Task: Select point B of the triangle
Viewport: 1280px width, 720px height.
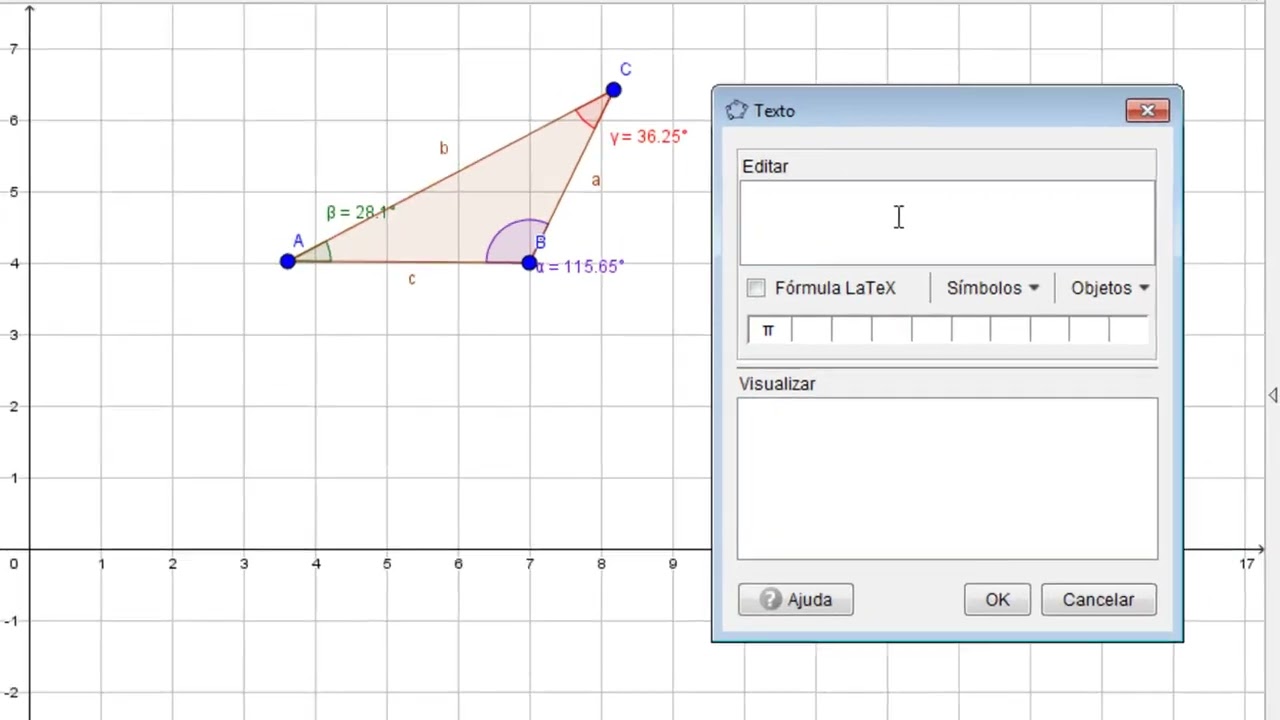Action: pyautogui.click(x=529, y=263)
